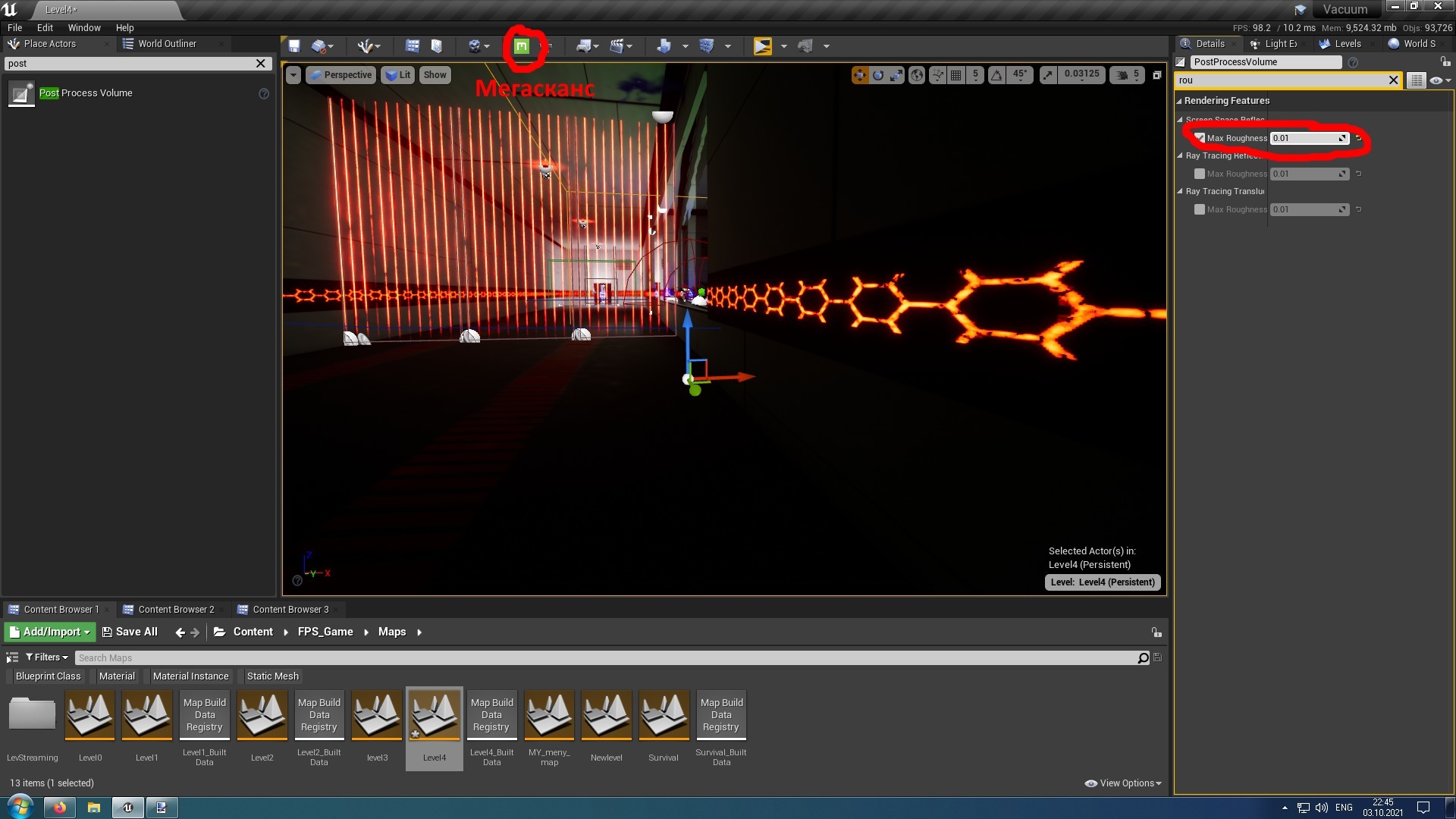The width and height of the screenshot is (1456, 819).
Task: Open the File menu
Action: pos(15,27)
